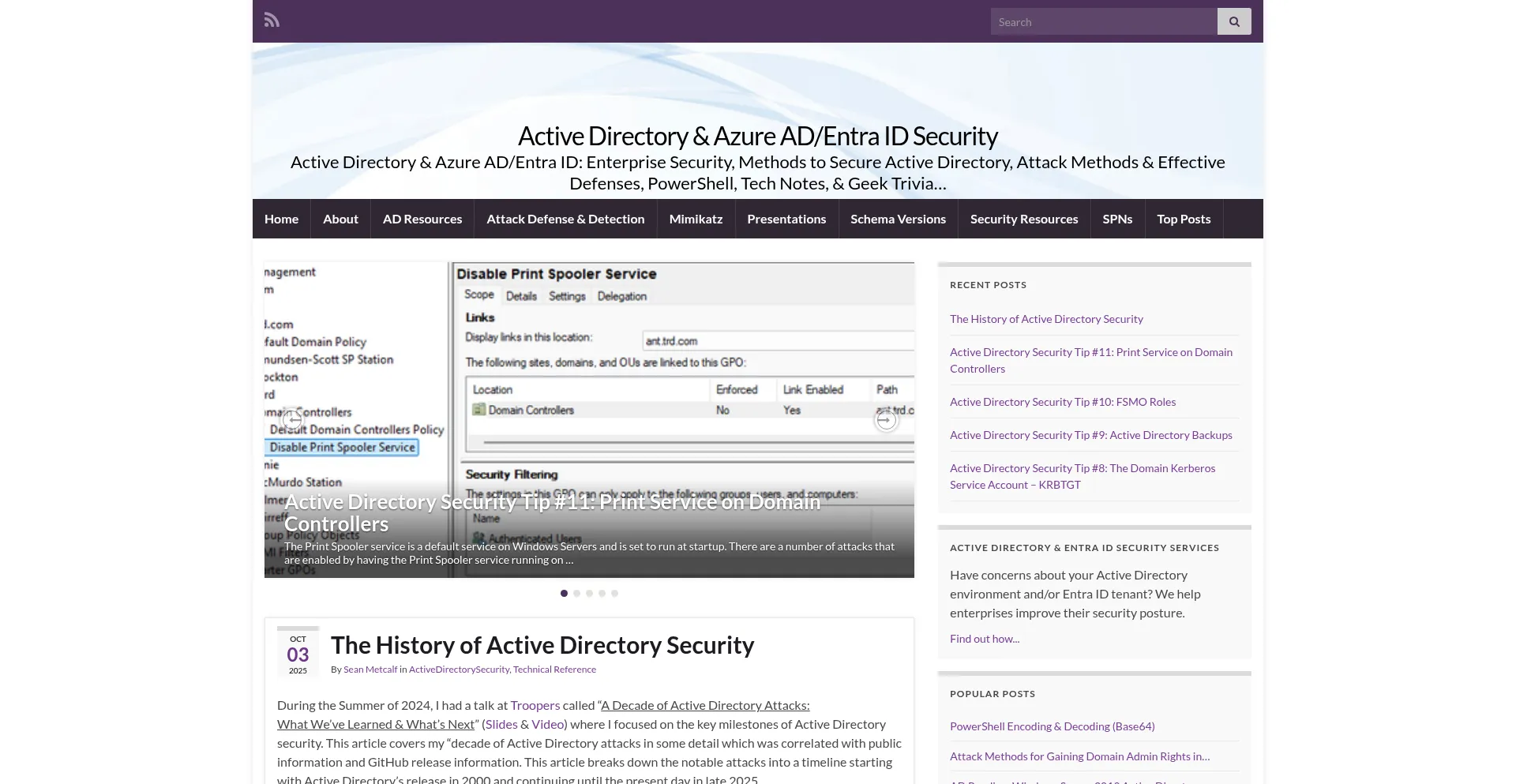Select the first carousel dot
Image resolution: width=1516 pixels, height=784 pixels.
point(564,593)
